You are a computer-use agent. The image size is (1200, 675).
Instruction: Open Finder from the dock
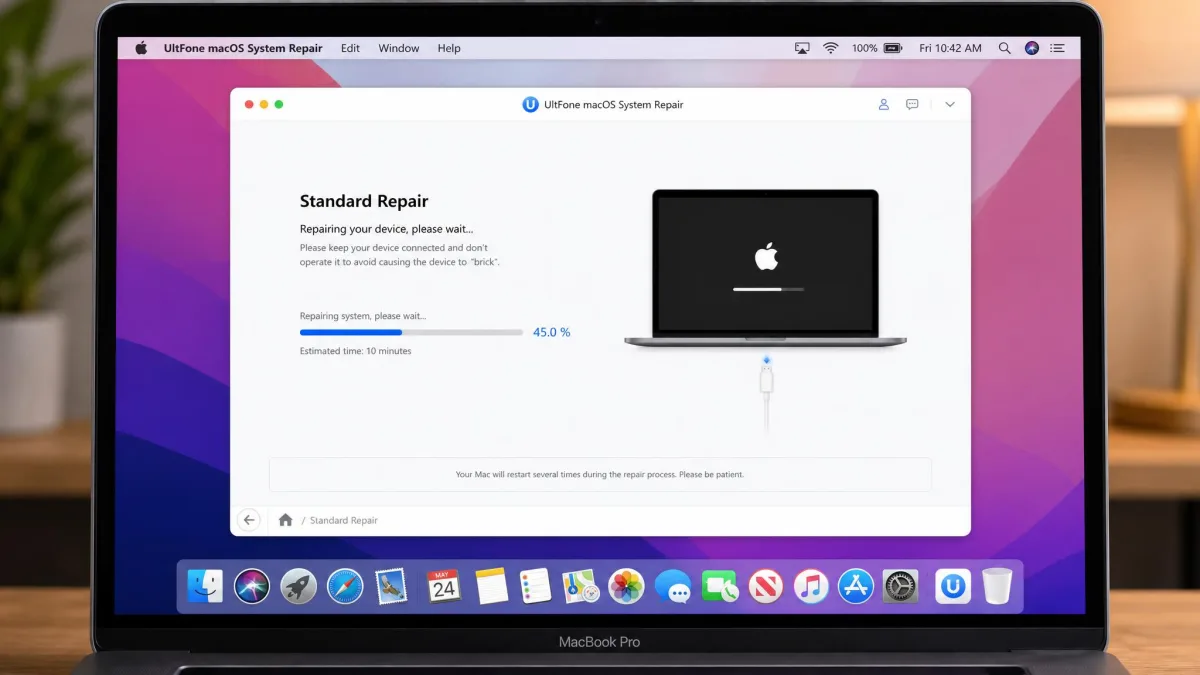point(205,586)
